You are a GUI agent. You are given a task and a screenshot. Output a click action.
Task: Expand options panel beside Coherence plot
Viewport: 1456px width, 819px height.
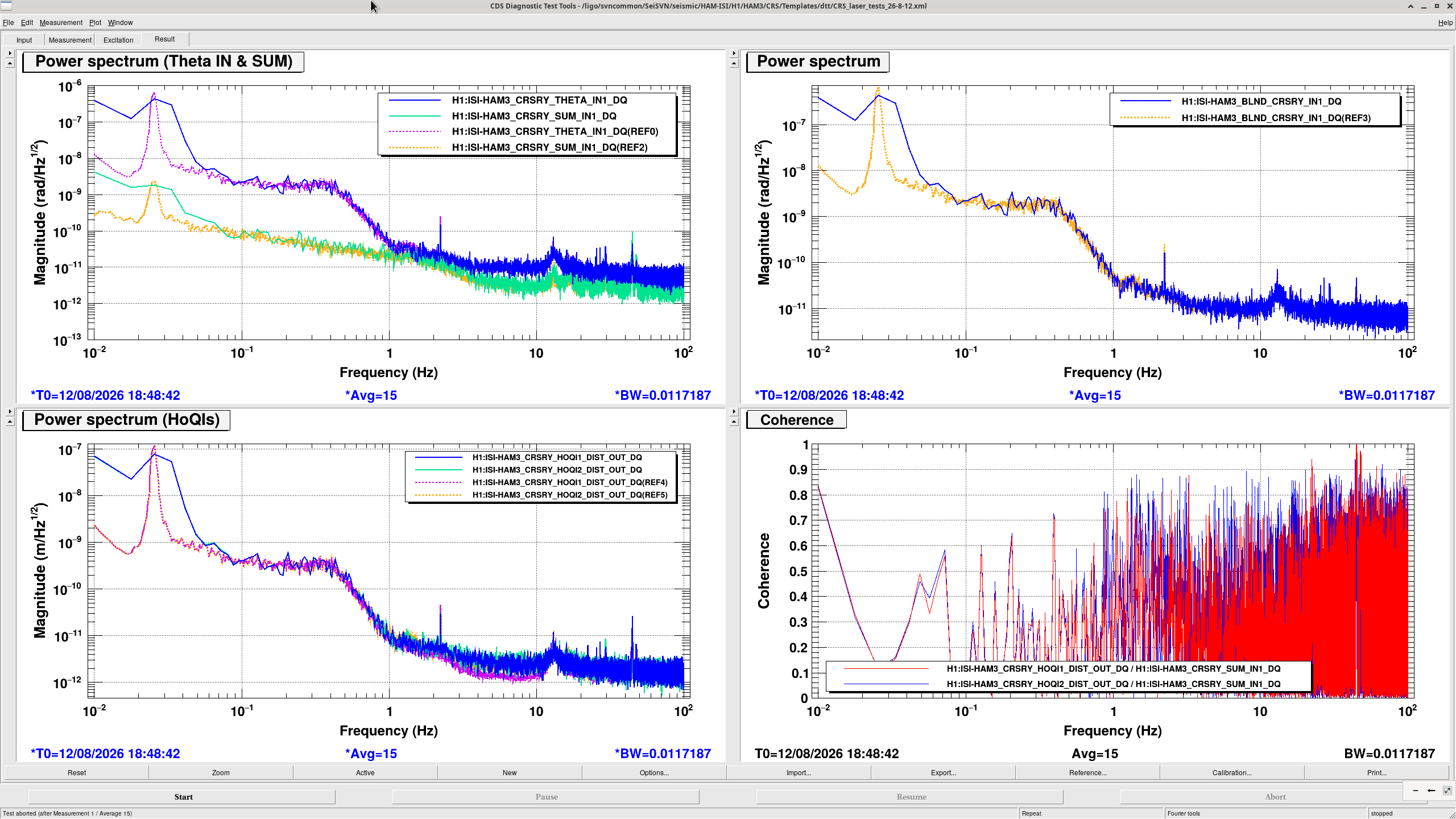point(734,411)
